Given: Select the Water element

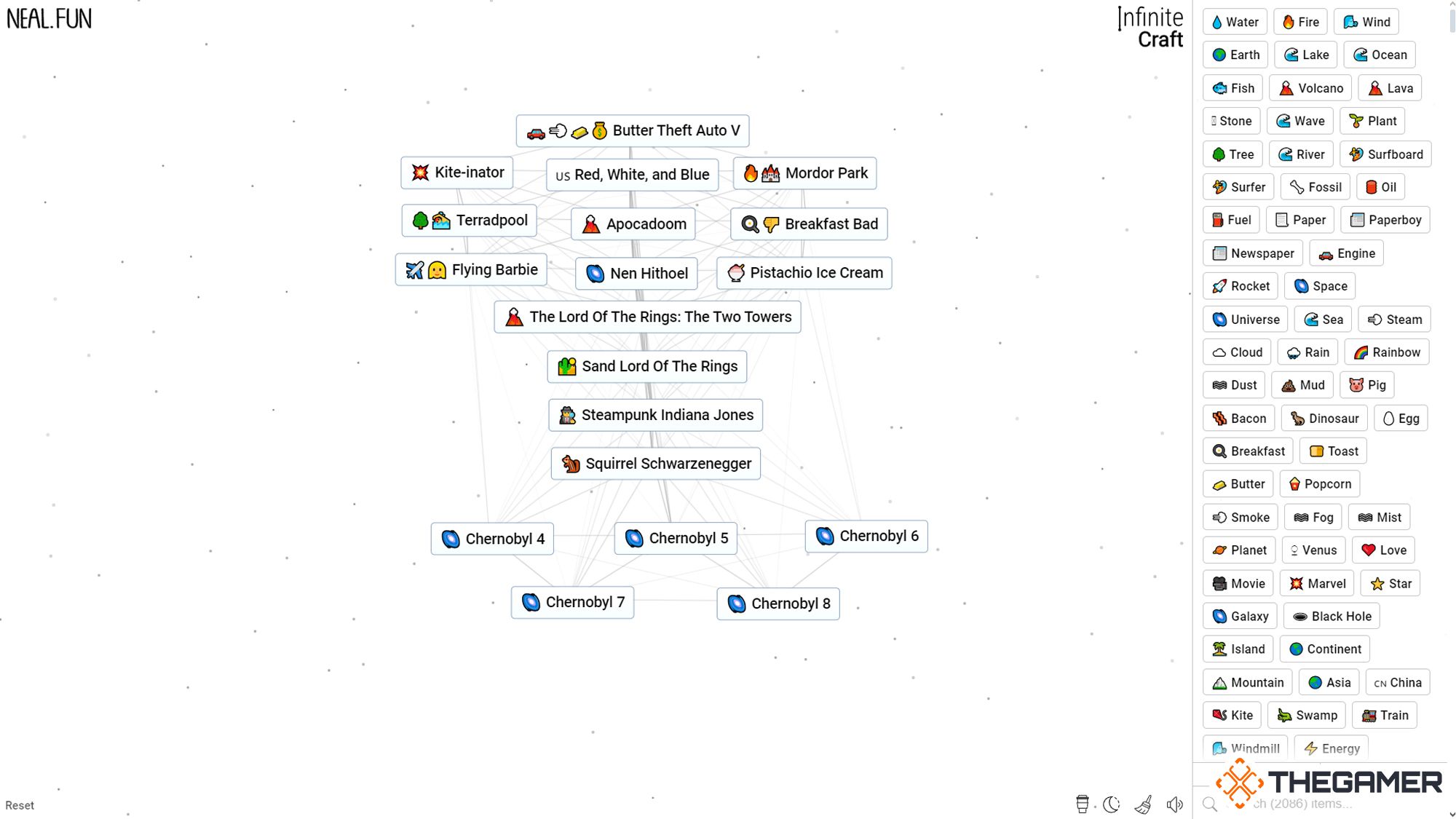Looking at the screenshot, I should coord(1235,22).
